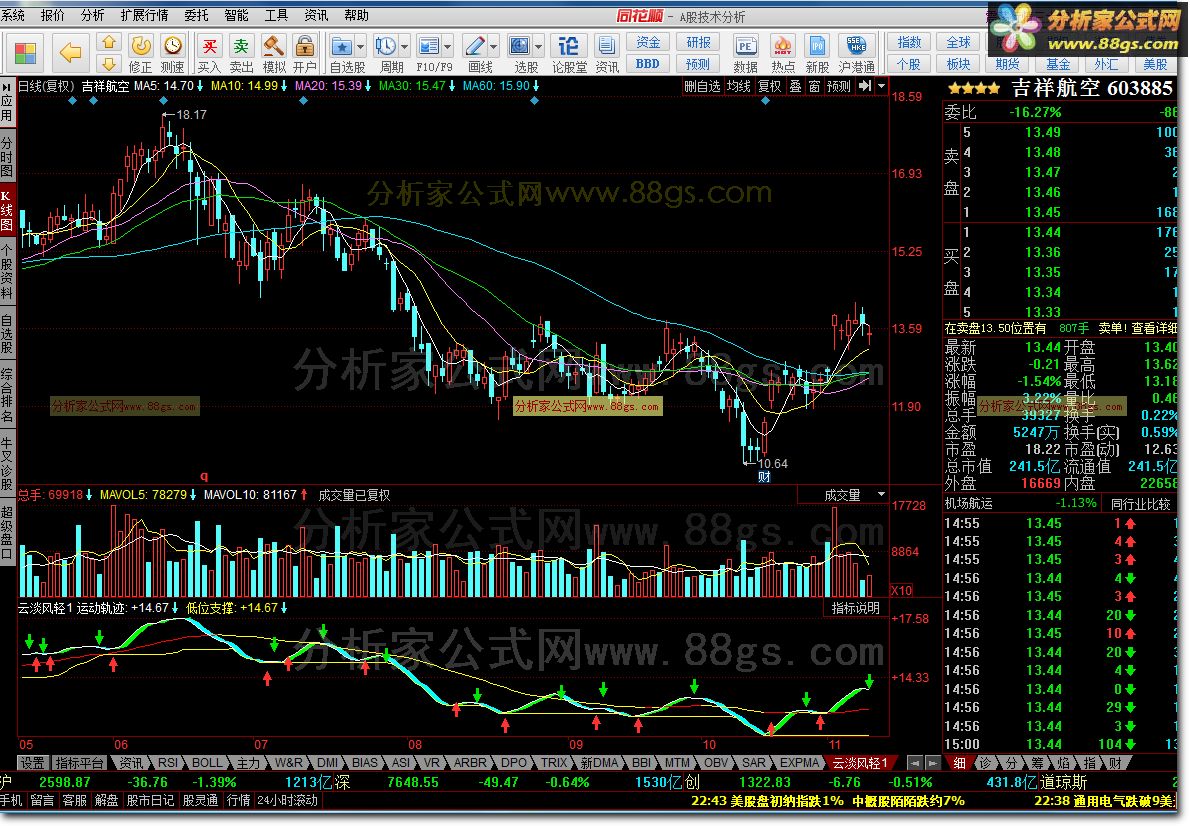
Task: Click the 查看详细 link in order panel
Action: (1154, 328)
